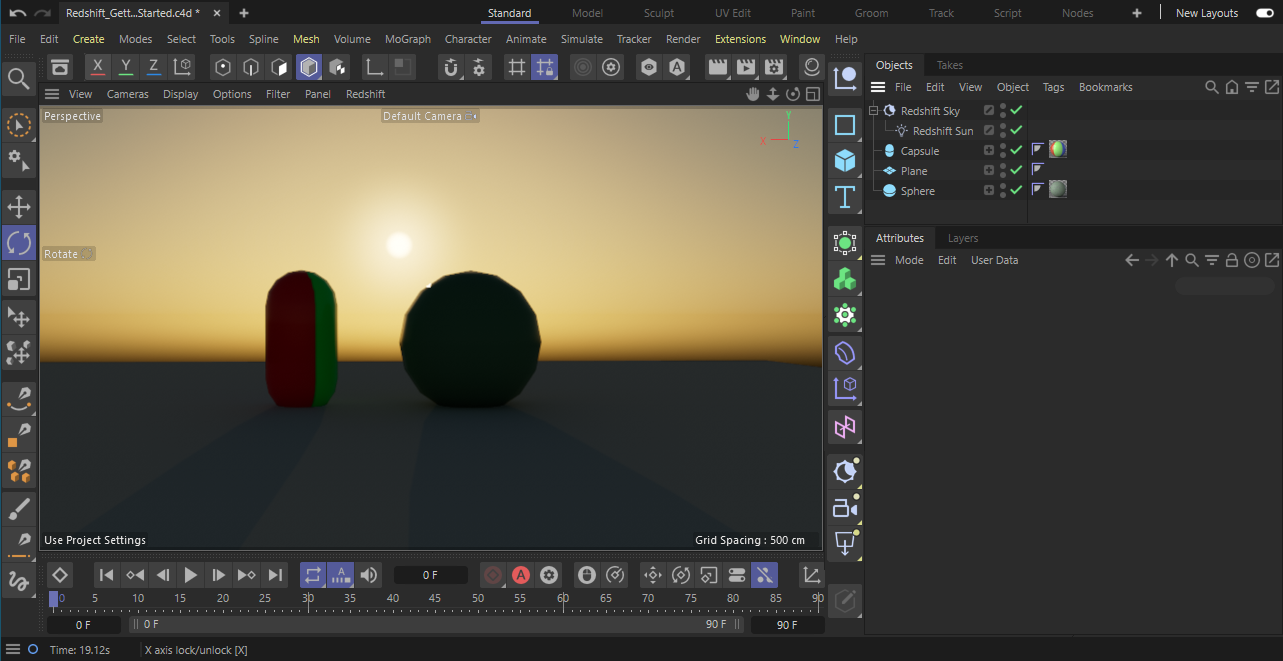This screenshot has width=1283, height=661.
Task: Switch to the Sculpt layout
Action: [x=658, y=13]
